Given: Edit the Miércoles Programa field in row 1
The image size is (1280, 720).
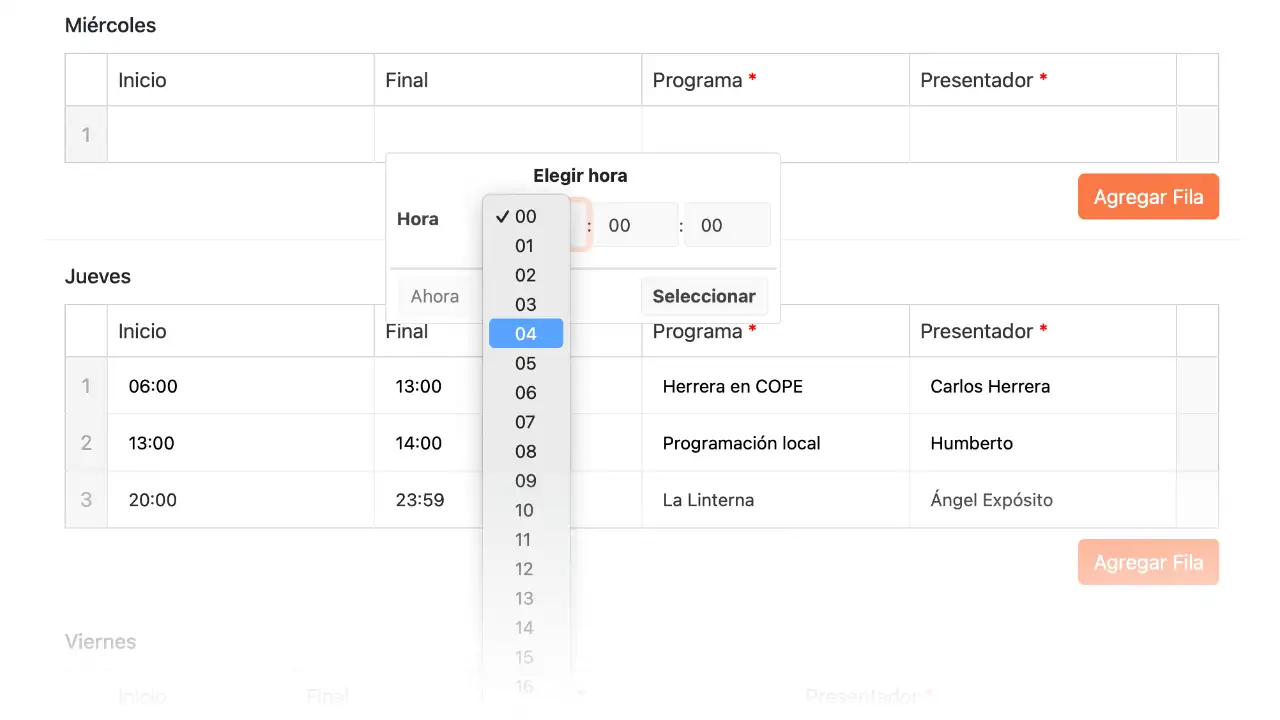Looking at the screenshot, I should [775, 135].
